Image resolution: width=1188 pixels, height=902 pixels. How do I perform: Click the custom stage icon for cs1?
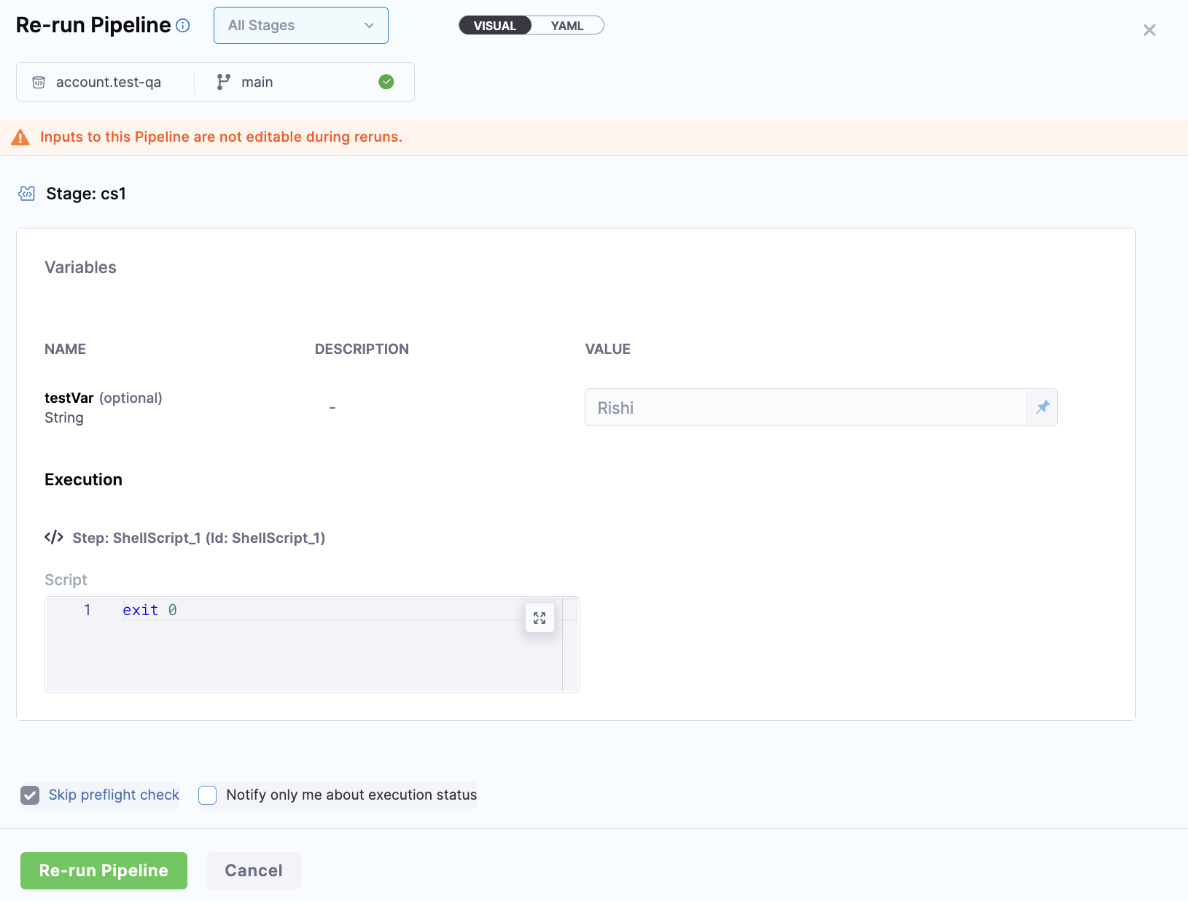27,194
